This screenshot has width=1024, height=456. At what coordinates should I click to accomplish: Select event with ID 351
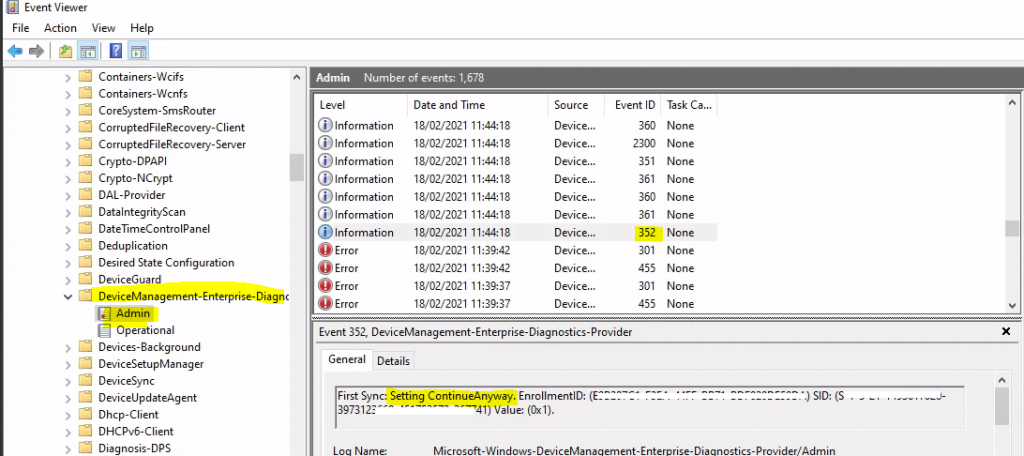(x=516, y=161)
